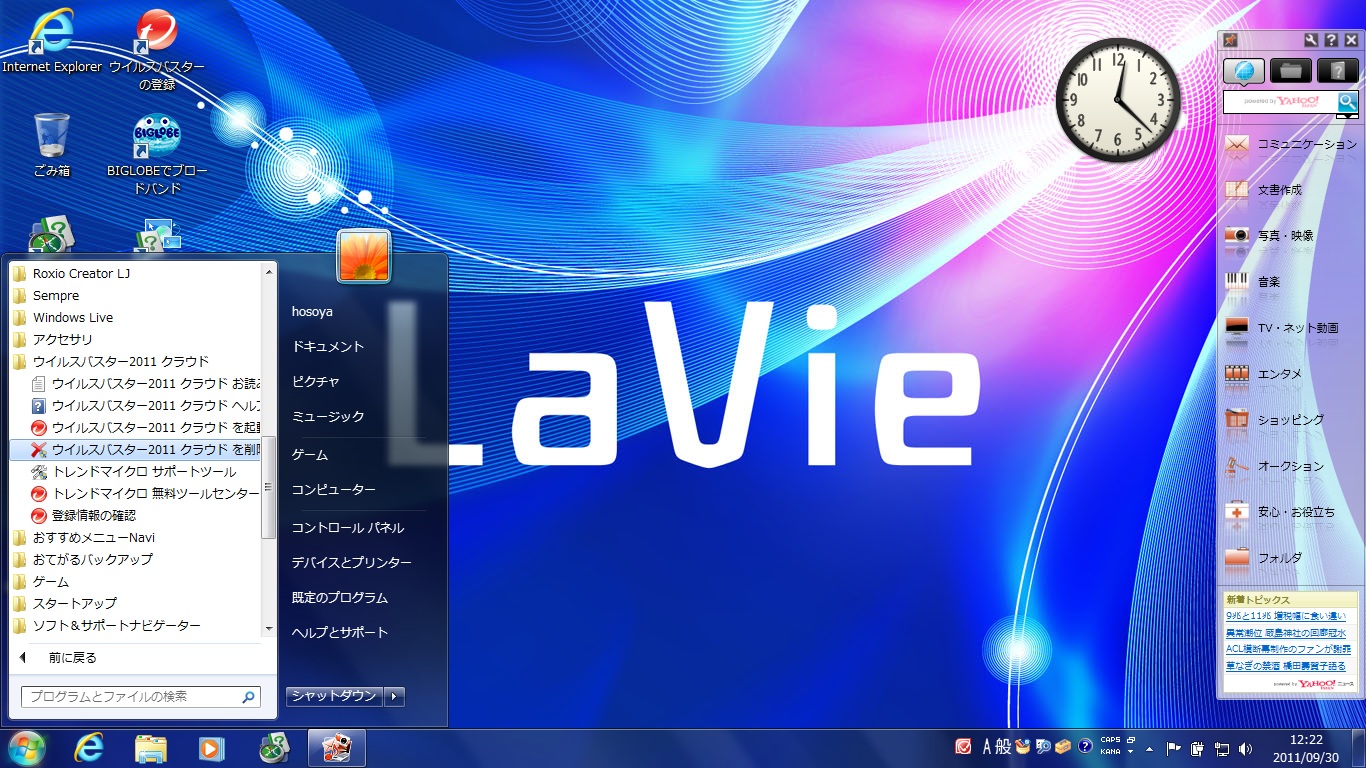Open コミュニケーション category in sidebar

click(x=1291, y=145)
